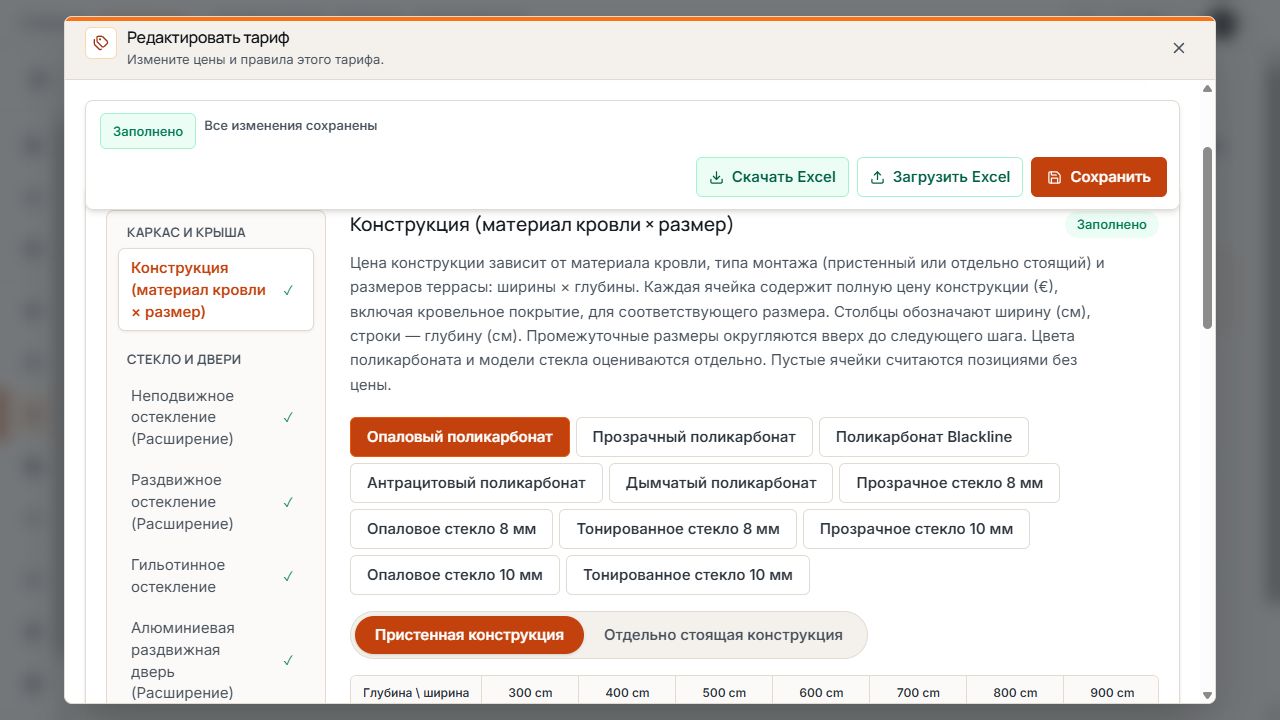
Task: Click КАРКАС И КРЫША group heading
Action: 186,232
